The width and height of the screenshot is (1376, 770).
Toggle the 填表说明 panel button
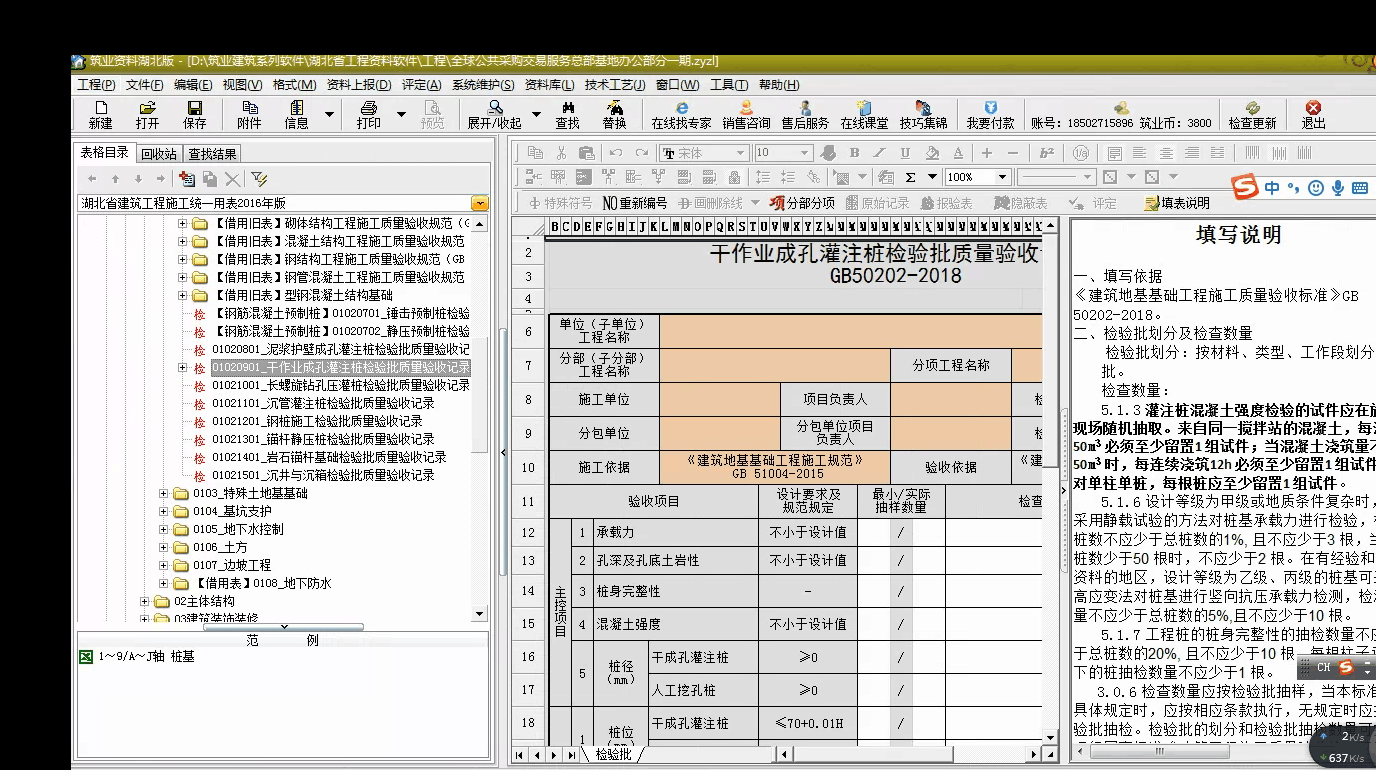(1177, 203)
